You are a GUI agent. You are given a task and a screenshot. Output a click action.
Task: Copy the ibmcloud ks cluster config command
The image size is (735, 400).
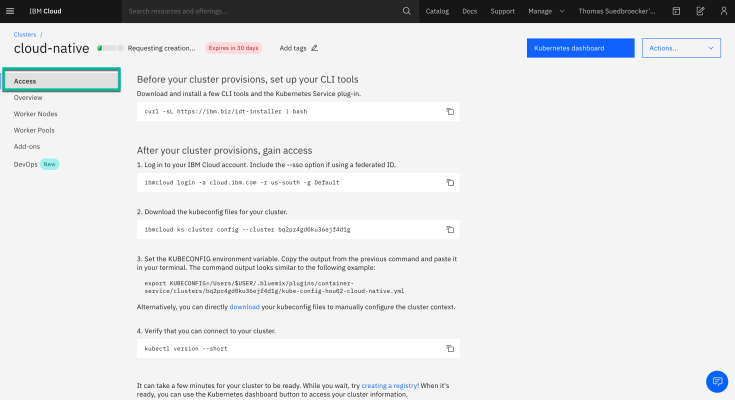tap(450, 229)
